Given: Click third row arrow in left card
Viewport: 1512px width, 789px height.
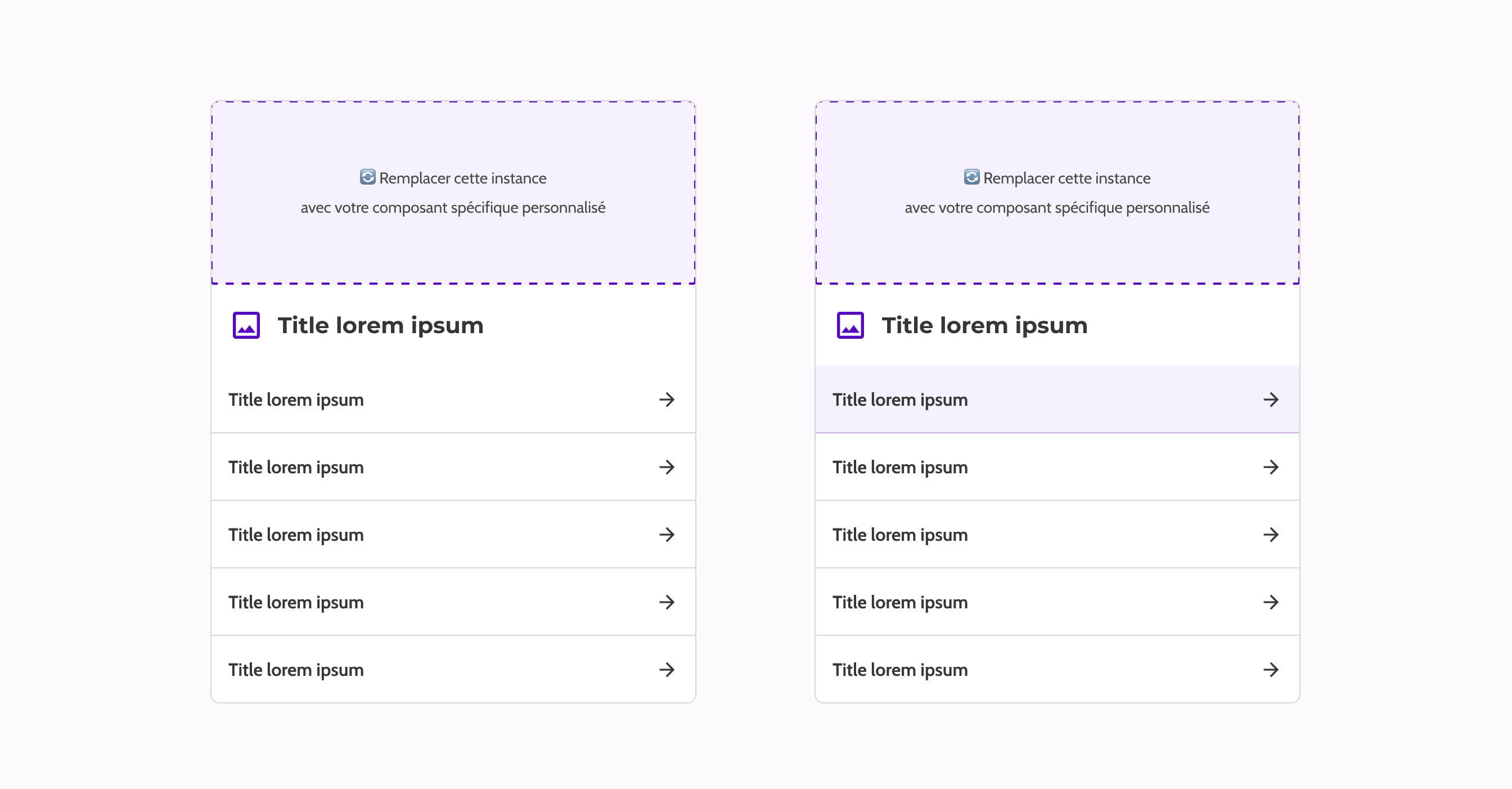Looking at the screenshot, I should coord(666,535).
